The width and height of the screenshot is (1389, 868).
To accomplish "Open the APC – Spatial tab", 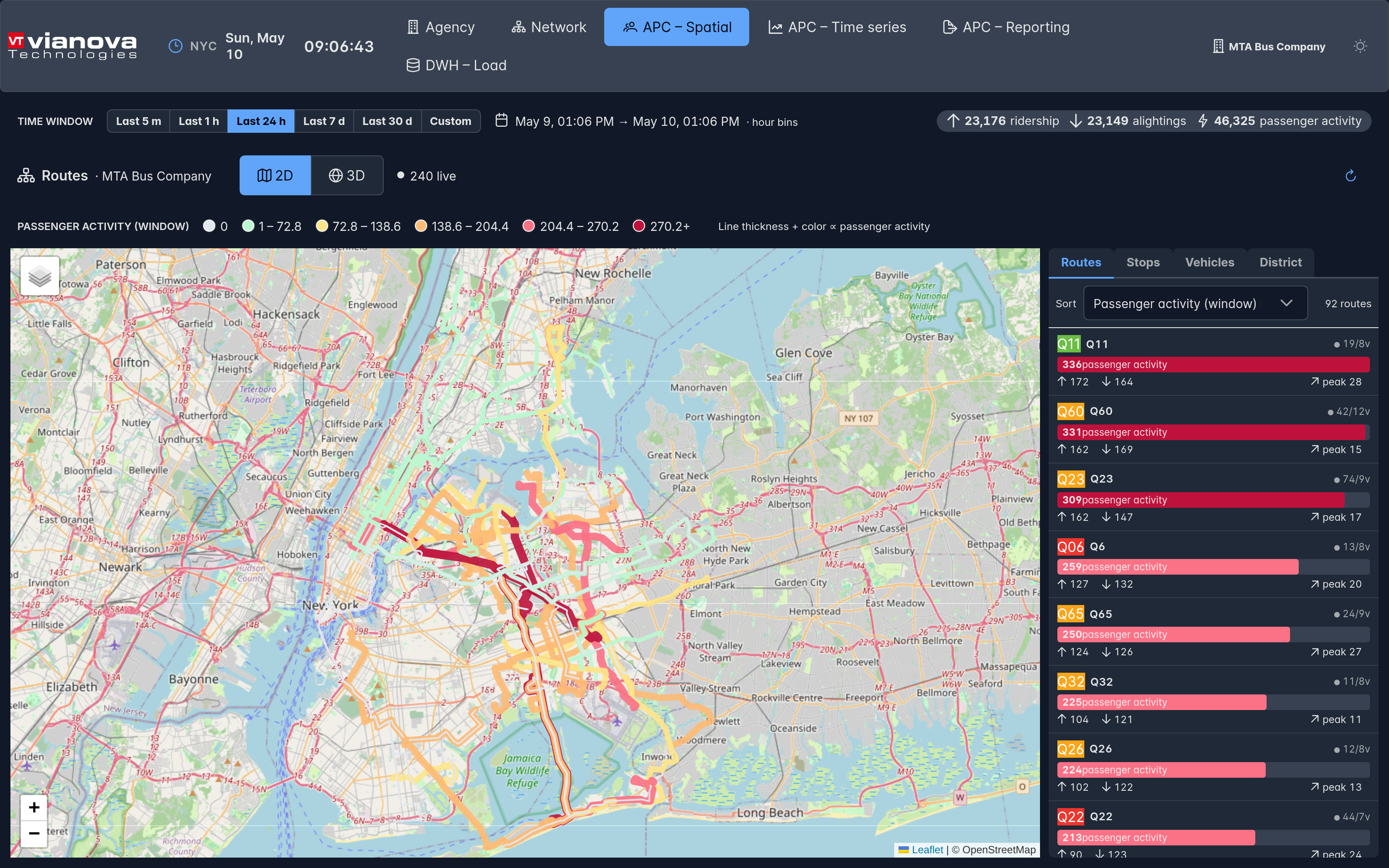I will pos(676,27).
